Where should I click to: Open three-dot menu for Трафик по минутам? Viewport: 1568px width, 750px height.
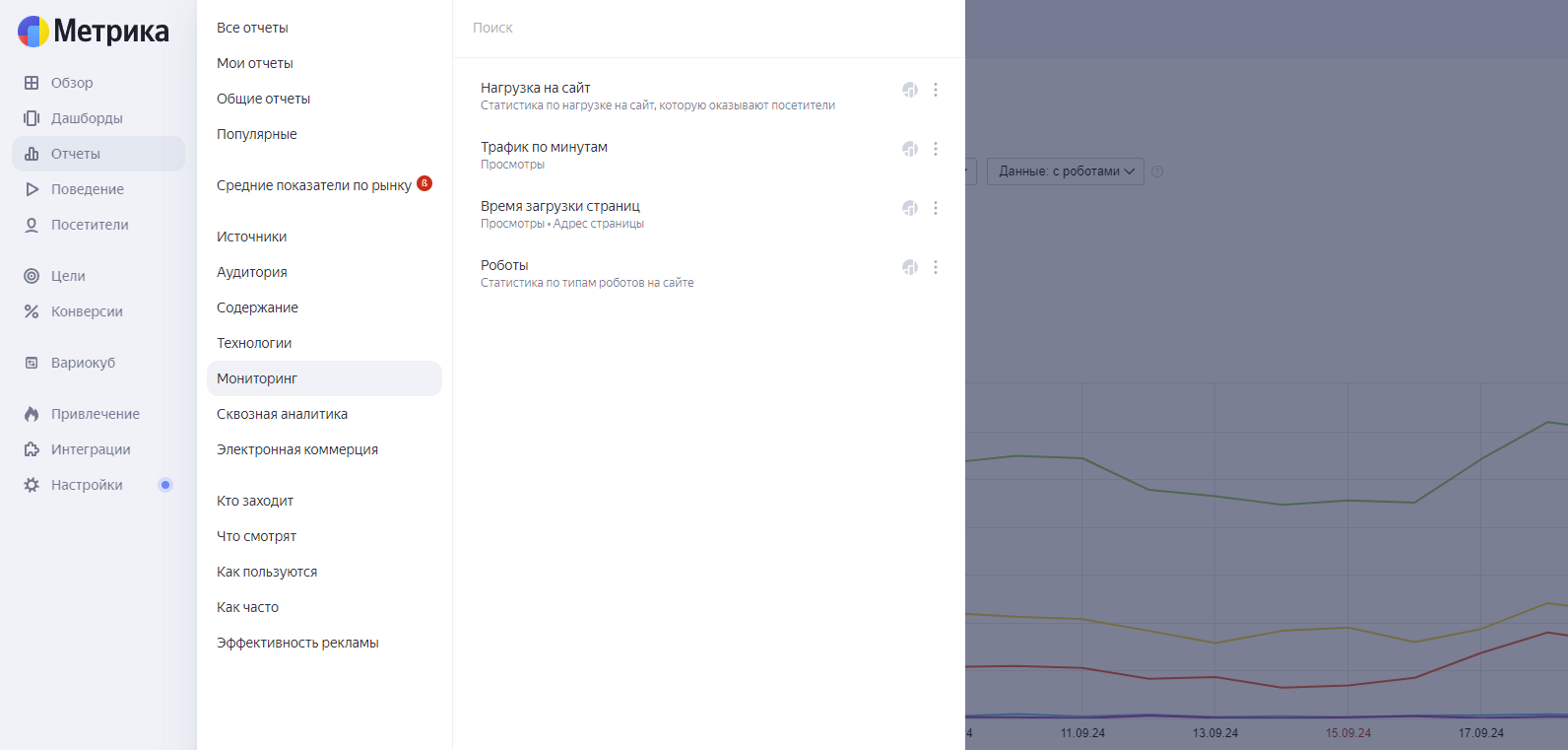(x=936, y=149)
